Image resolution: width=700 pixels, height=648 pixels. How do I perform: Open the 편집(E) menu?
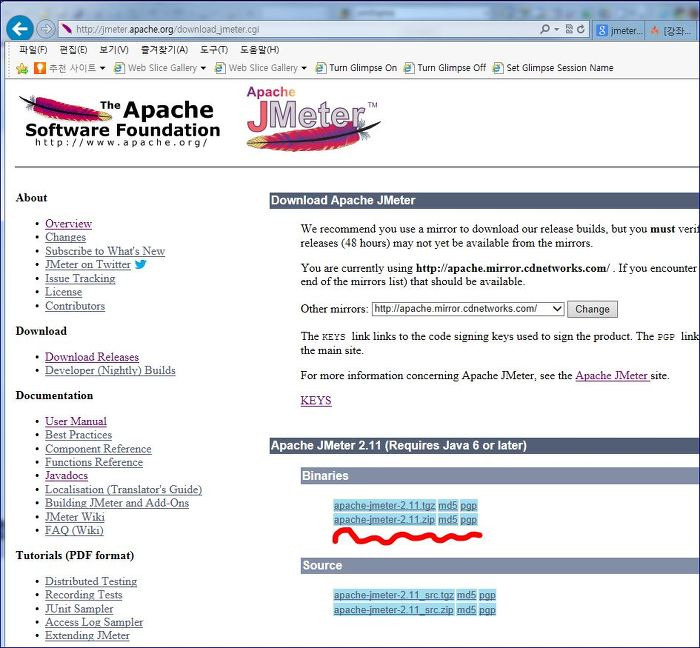tap(73, 50)
